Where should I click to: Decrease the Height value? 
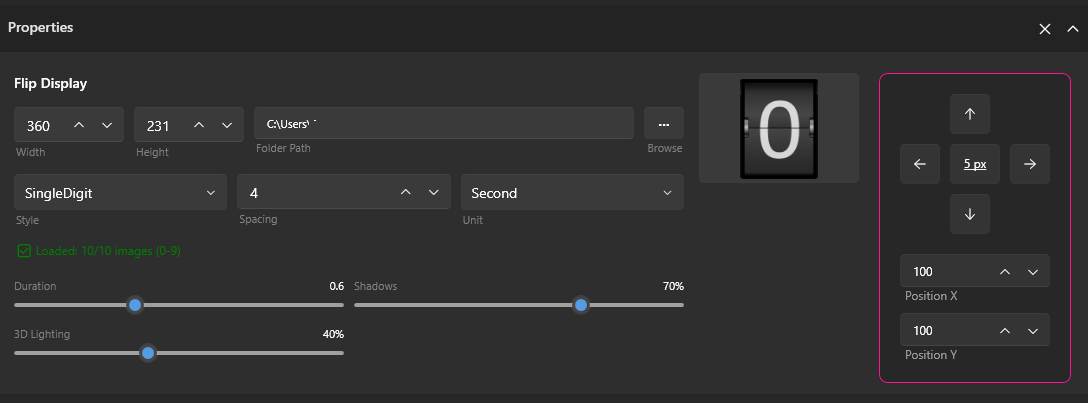coord(226,125)
